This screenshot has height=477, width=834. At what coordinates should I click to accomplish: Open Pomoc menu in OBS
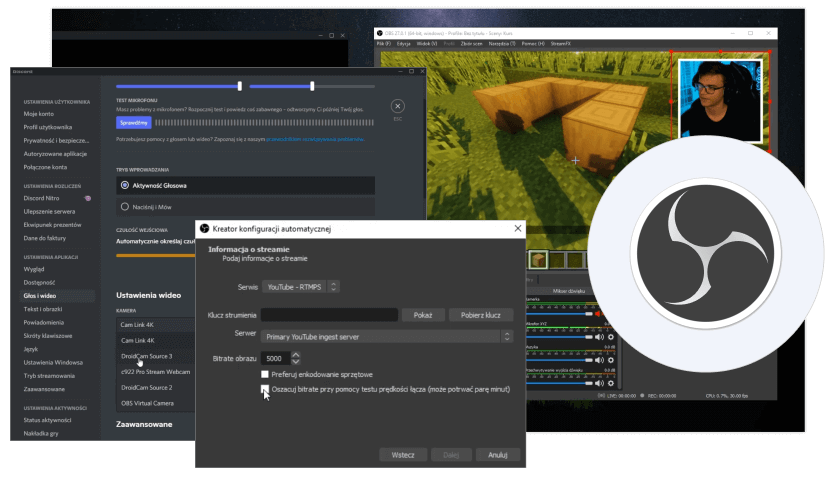point(533,44)
